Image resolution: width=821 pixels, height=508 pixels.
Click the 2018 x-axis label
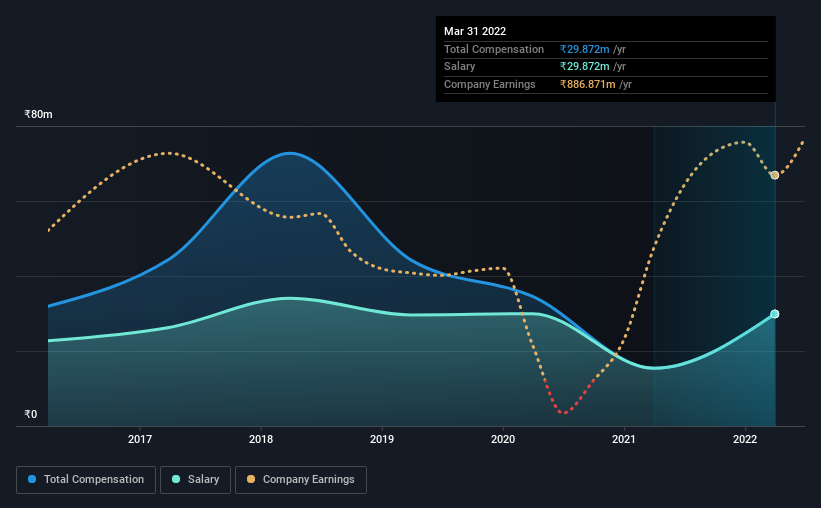tap(261, 439)
